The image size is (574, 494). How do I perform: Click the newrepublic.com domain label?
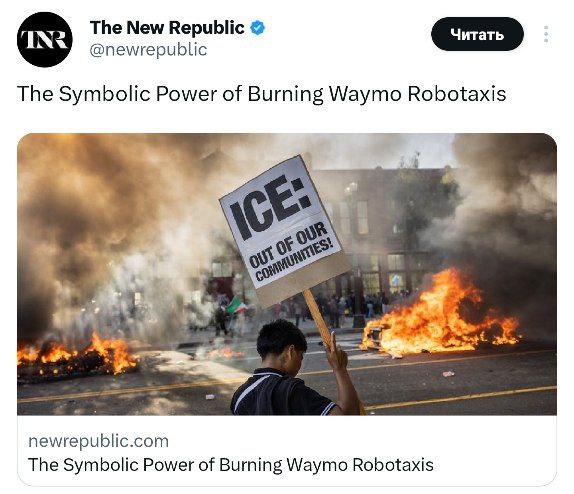point(98,441)
